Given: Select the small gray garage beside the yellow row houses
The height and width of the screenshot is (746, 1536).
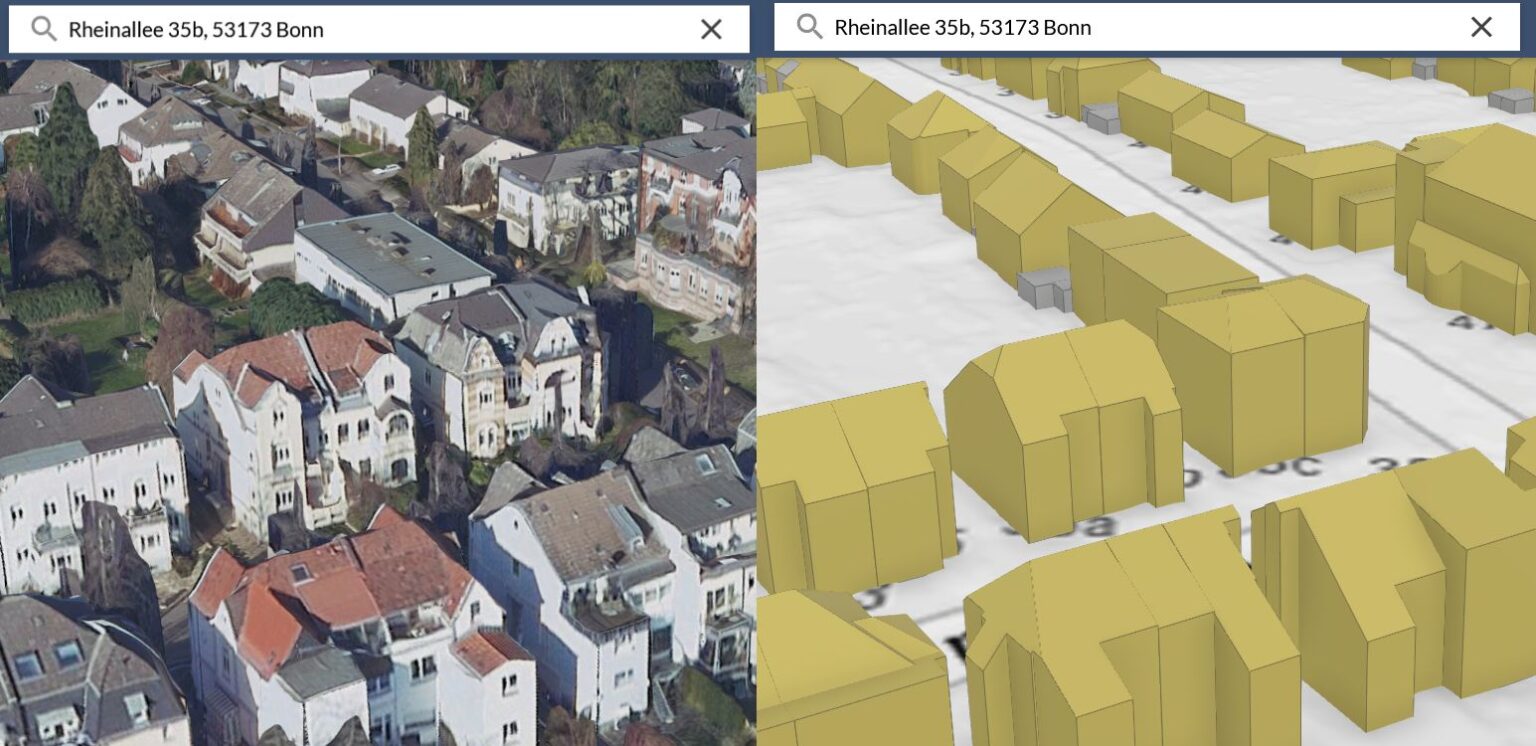Looking at the screenshot, I should (x=1044, y=289).
